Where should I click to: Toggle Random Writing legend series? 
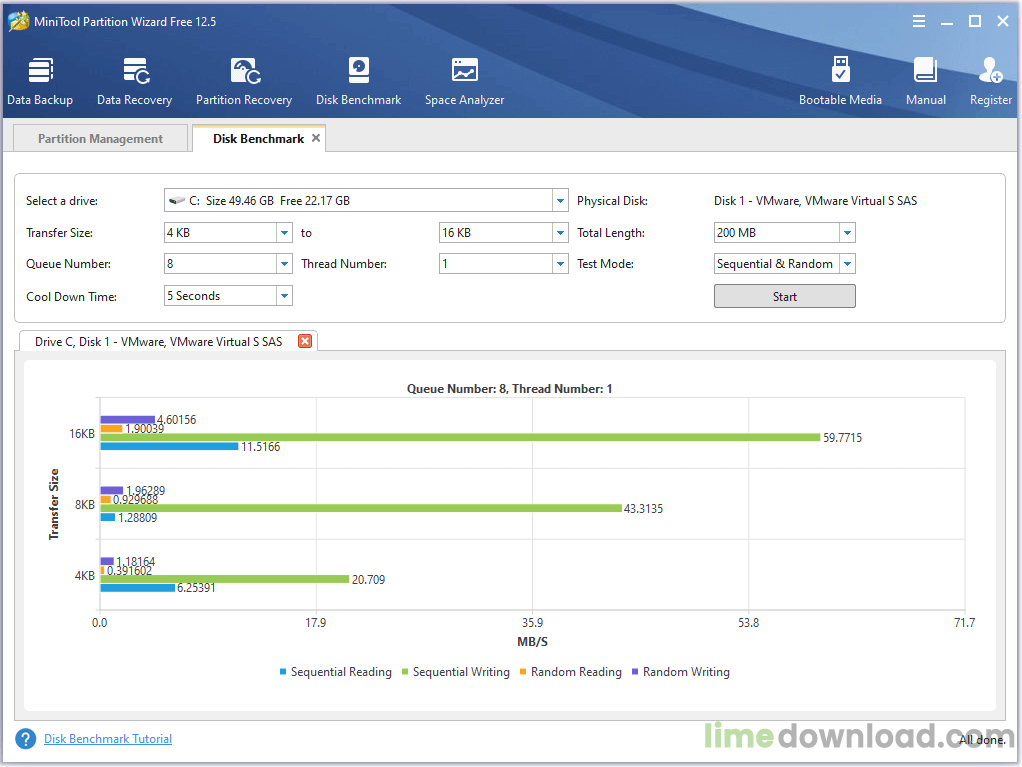click(680, 672)
